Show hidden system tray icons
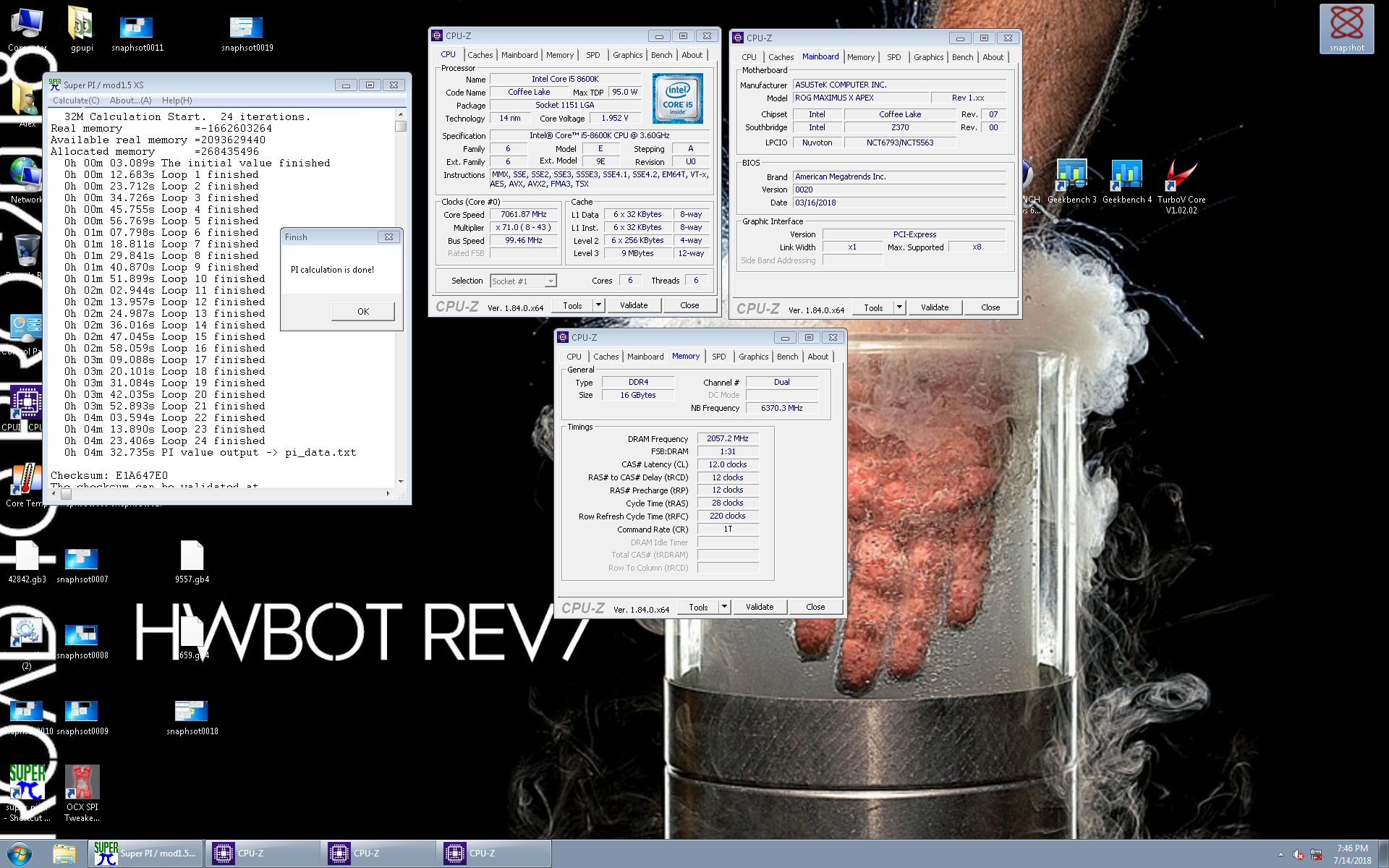 tap(1280, 854)
